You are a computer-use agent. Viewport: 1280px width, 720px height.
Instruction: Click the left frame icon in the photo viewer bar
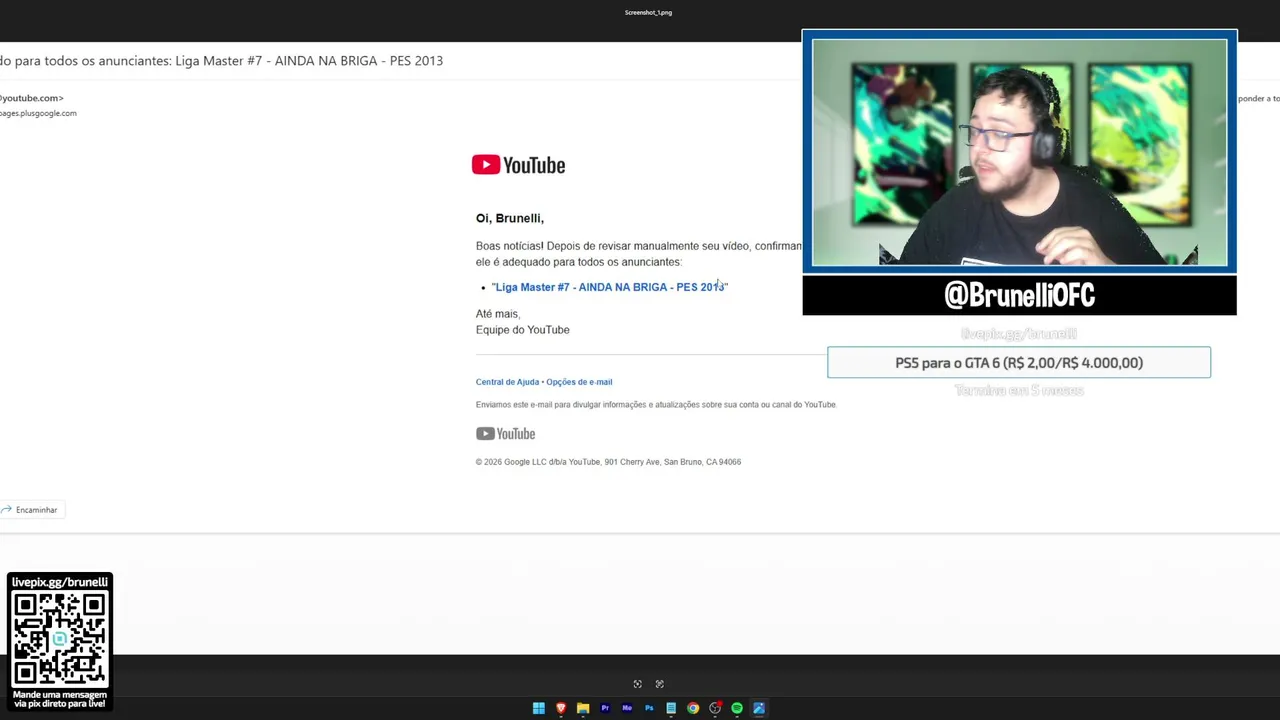coord(637,684)
